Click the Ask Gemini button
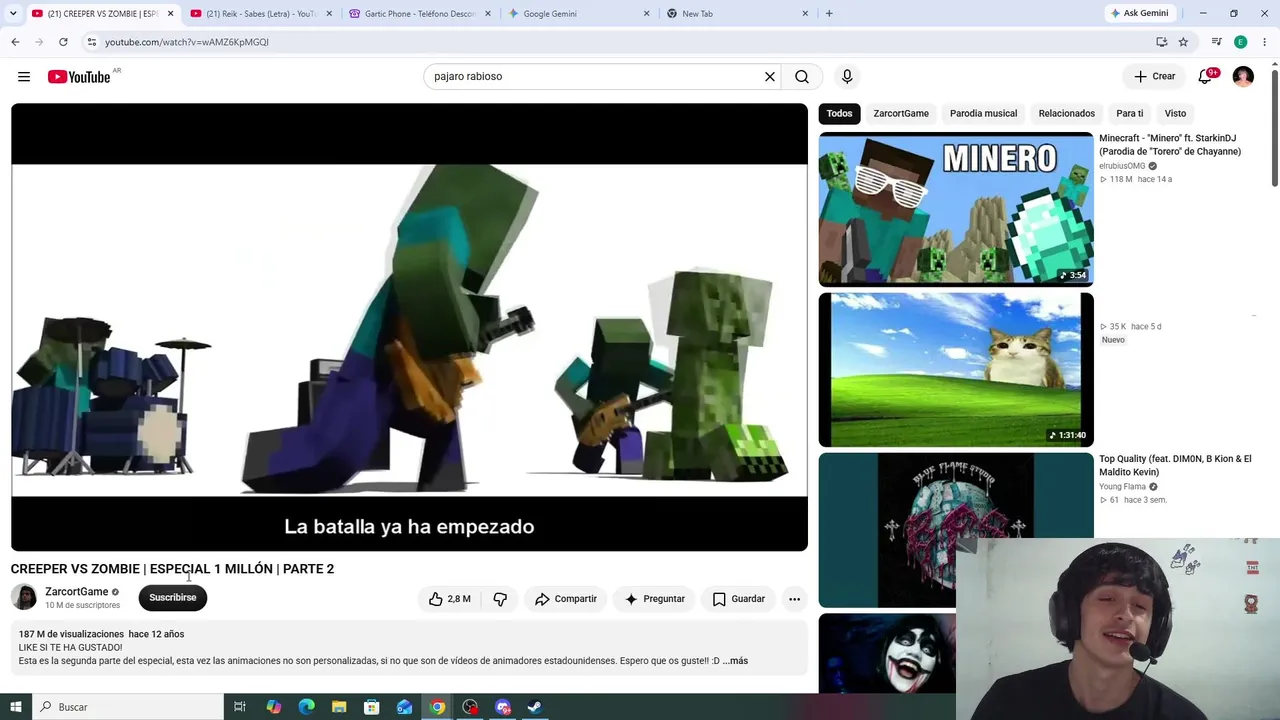Screen dimensions: 1280x720 pos(1139,14)
